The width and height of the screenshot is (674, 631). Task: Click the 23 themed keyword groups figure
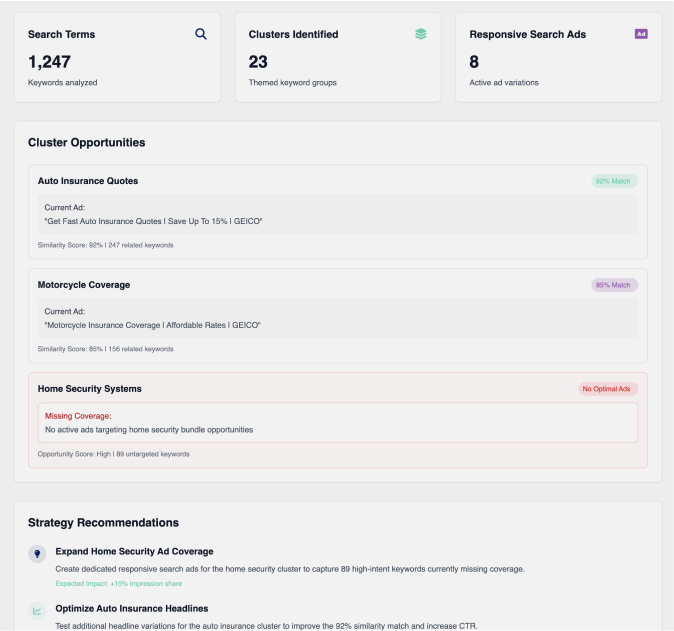(258, 62)
